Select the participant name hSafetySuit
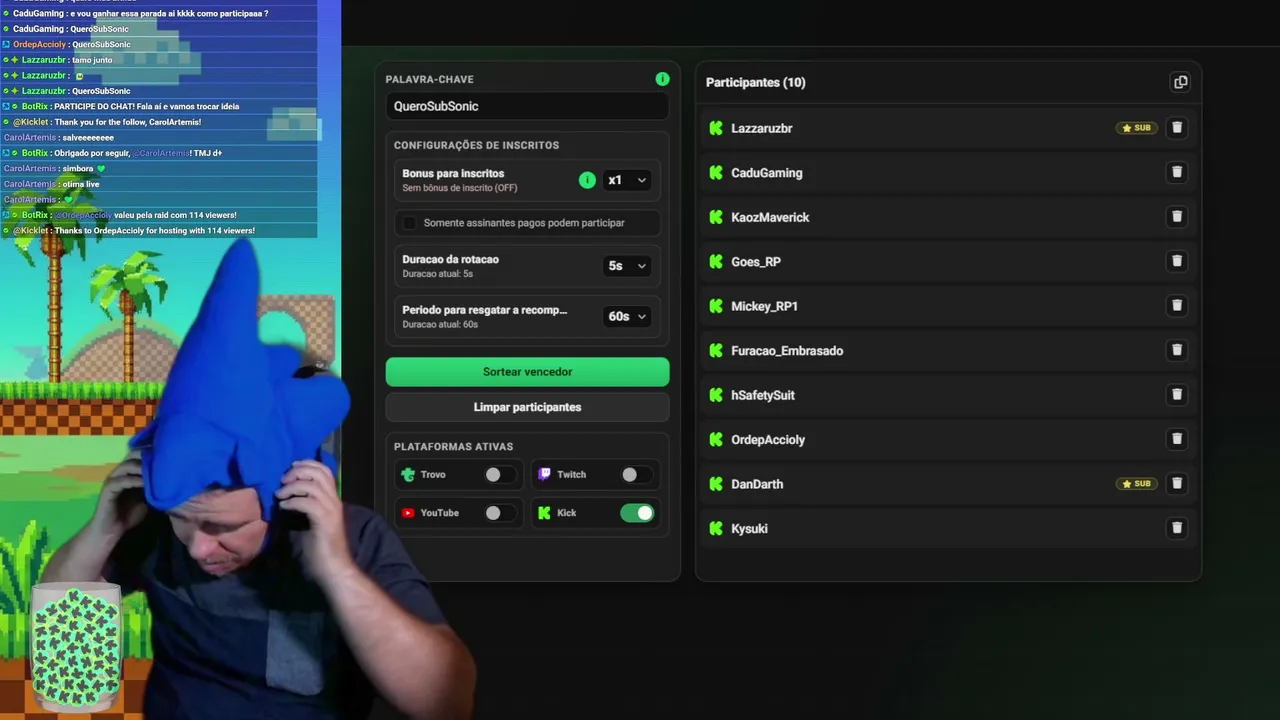The height and width of the screenshot is (720, 1280). coord(763,395)
